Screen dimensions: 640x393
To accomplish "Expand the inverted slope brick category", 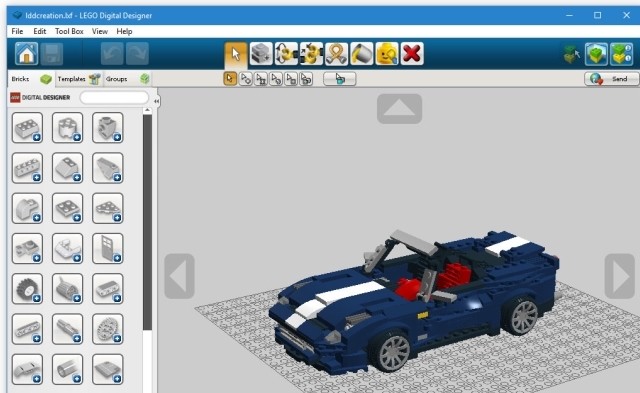I will click(108, 168).
